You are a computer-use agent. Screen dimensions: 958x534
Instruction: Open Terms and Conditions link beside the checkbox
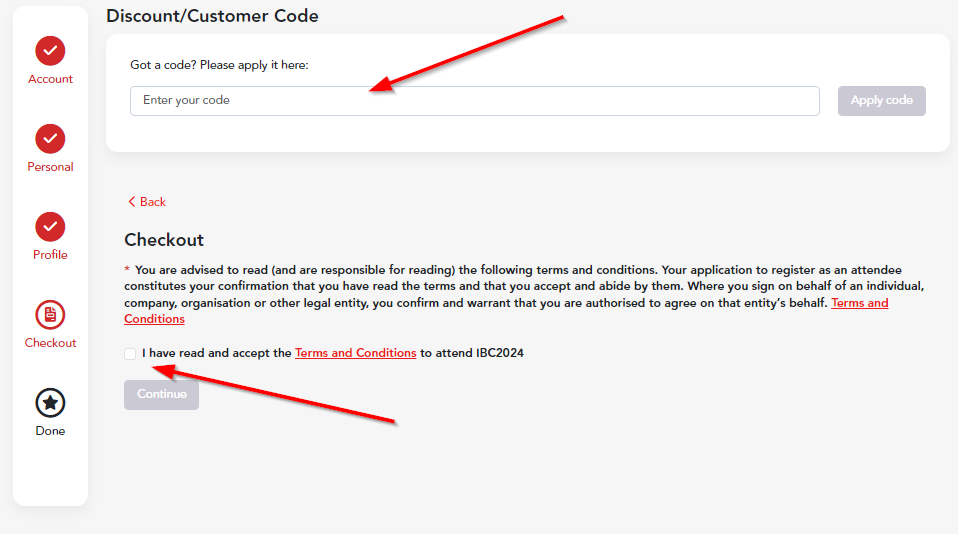coord(355,353)
